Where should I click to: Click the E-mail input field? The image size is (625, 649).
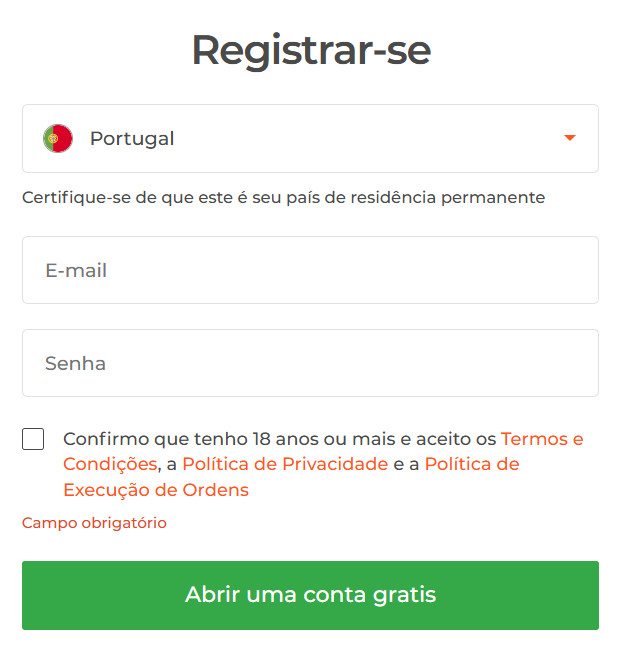click(x=310, y=270)
